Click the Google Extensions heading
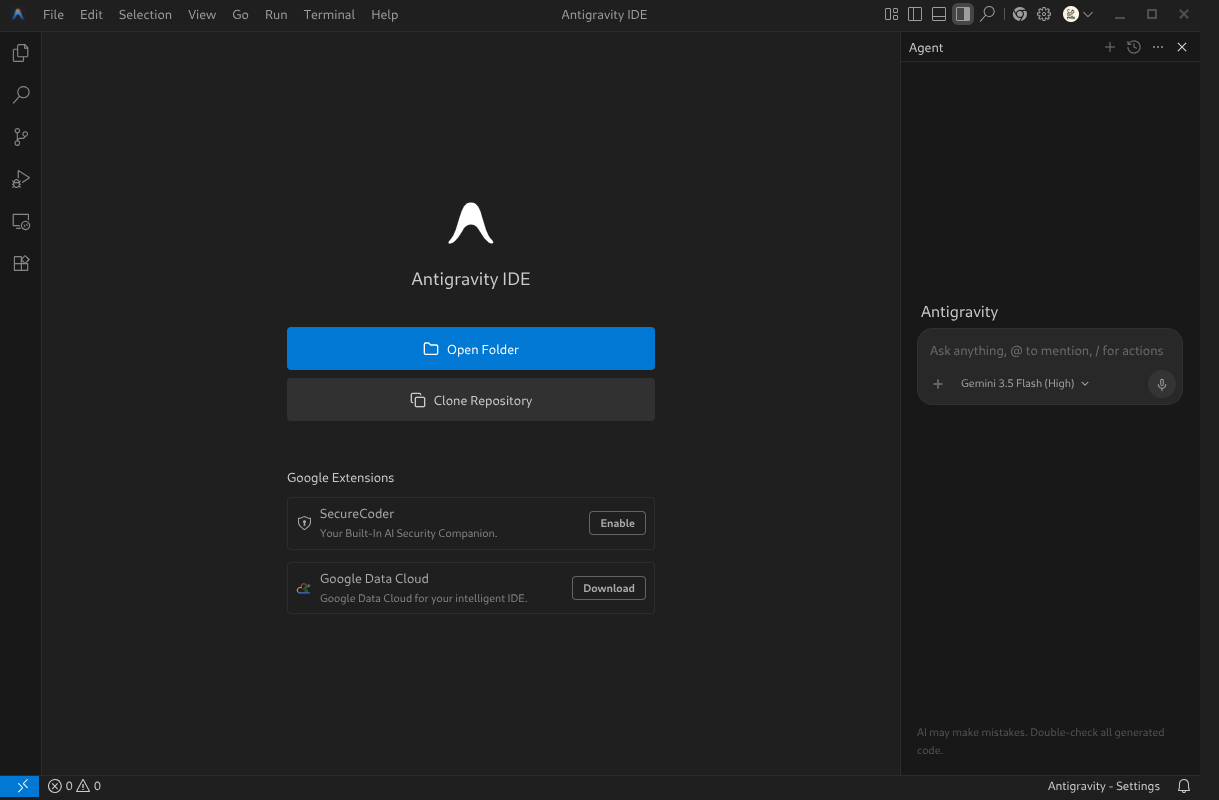Viewport: 1219px width, 800px height. 340,478
